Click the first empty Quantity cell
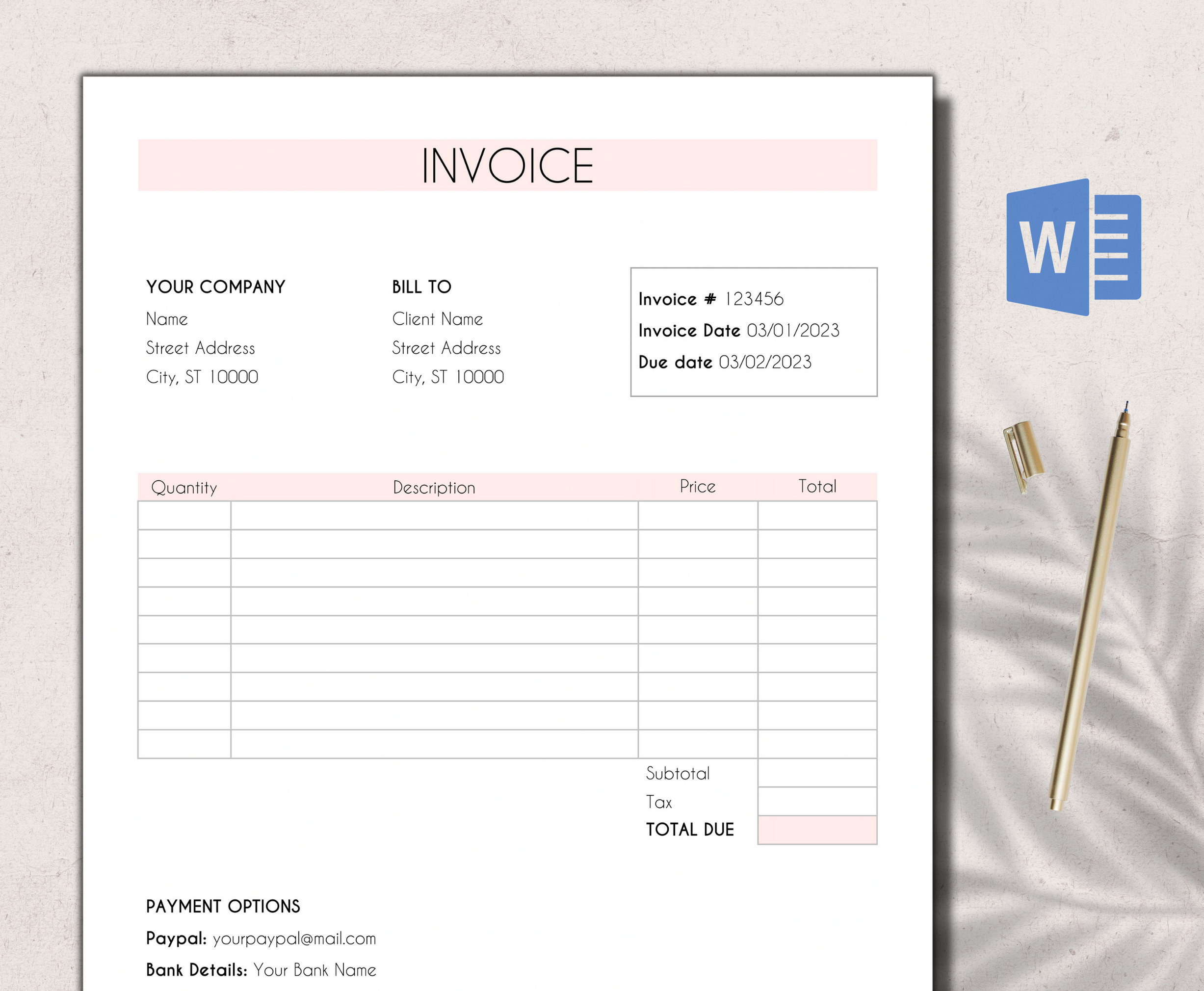Screen dimensions: 1204x991 tap(184, 517)
